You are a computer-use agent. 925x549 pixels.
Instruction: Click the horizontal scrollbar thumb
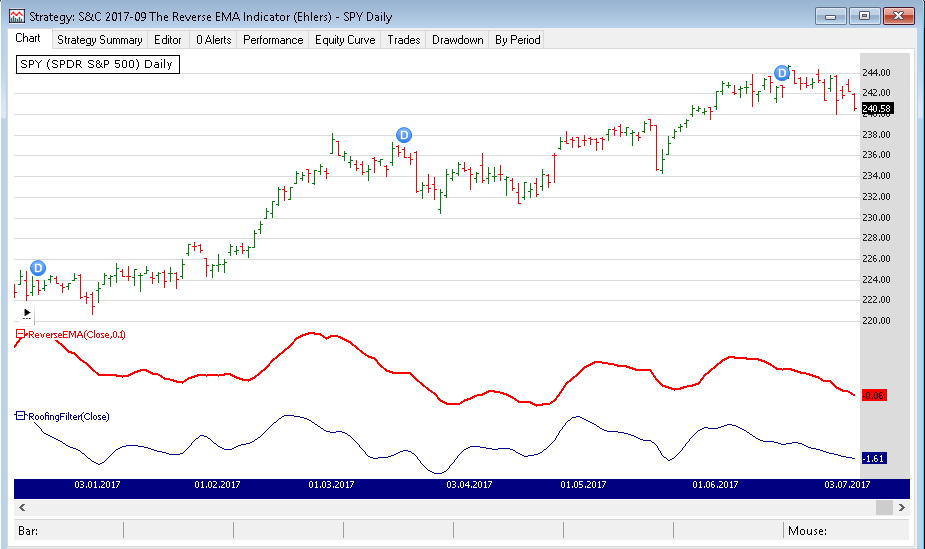[883, 507]
